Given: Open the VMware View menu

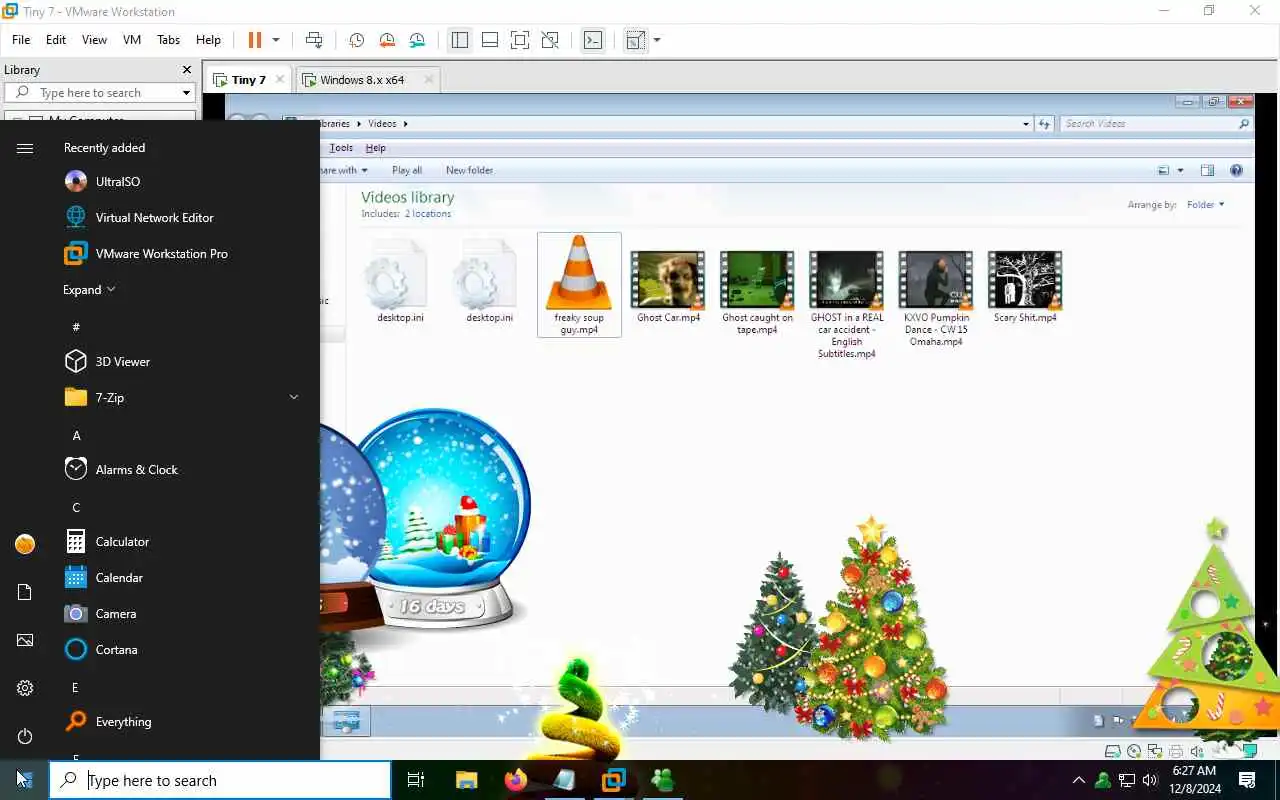Looking at the screenshot, I should [x=94, y=40].
